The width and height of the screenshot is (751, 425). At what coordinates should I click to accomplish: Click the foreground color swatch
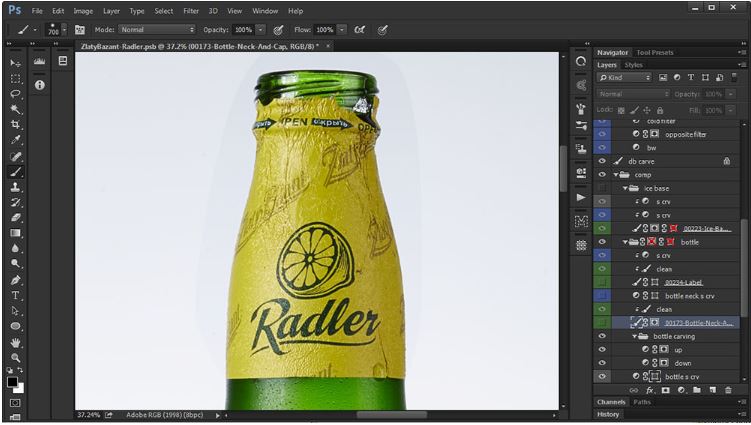(x=12, y=382)
